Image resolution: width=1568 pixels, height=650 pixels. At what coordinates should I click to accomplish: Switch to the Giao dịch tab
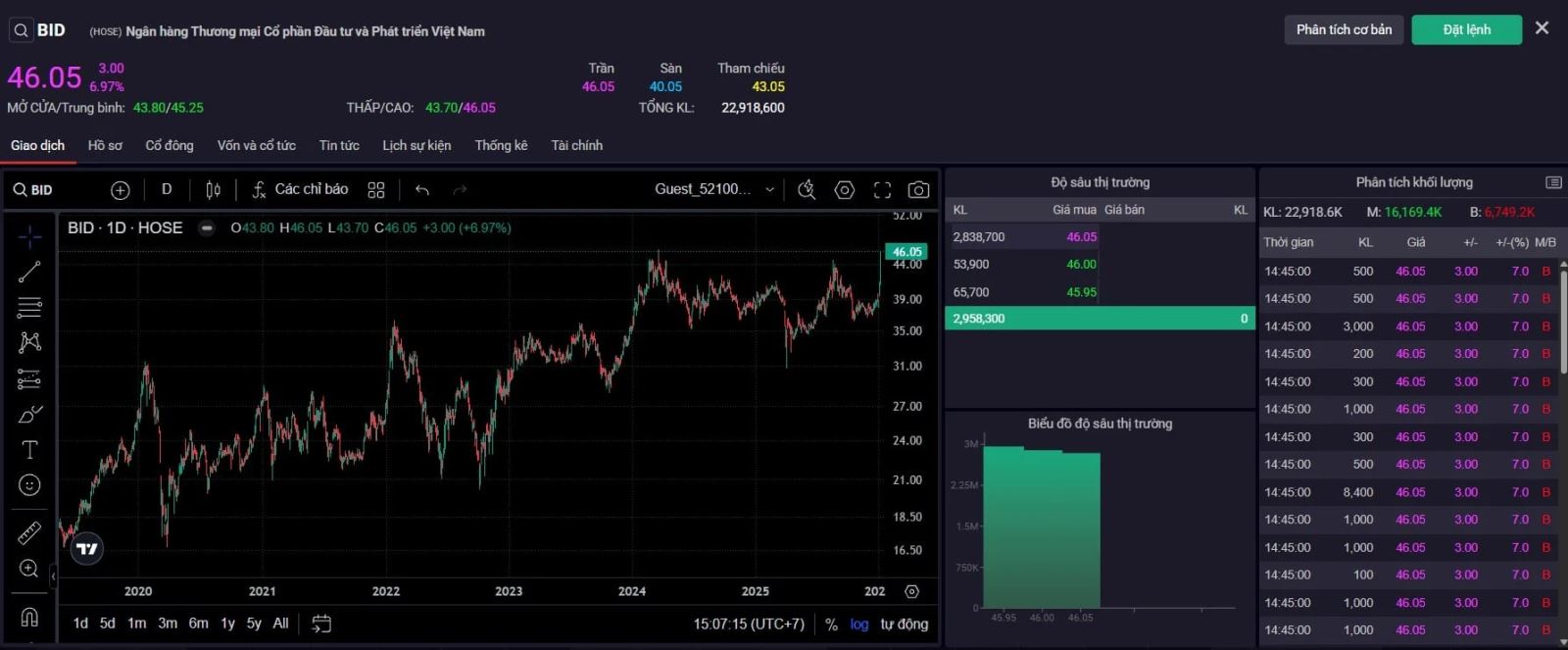tap(37, 145)
